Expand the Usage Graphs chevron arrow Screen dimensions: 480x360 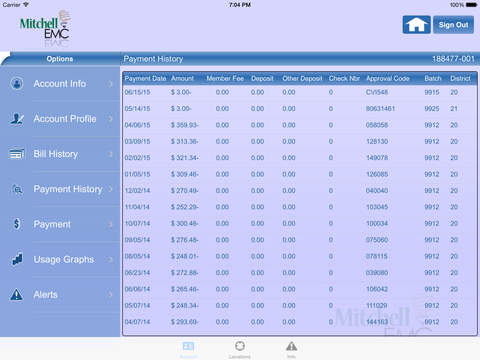(111, 259)
